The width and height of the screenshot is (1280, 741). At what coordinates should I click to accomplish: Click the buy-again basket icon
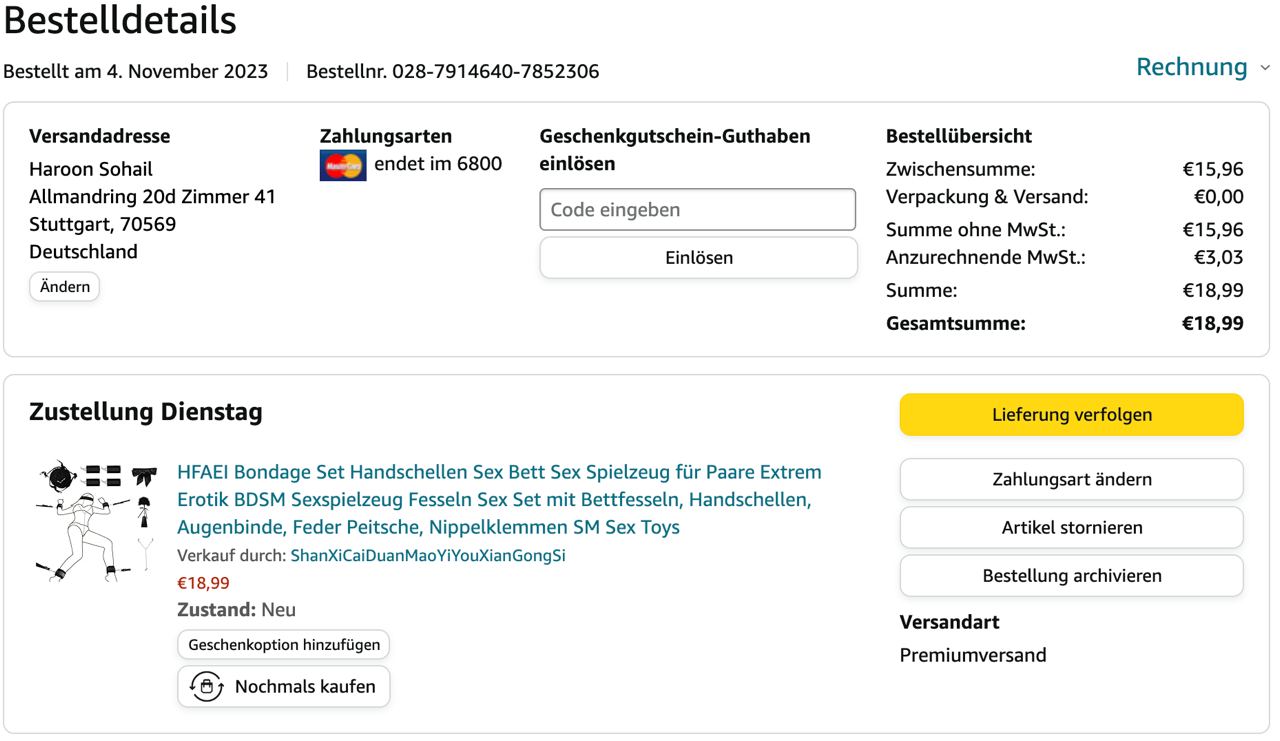[x=207, y=686]
